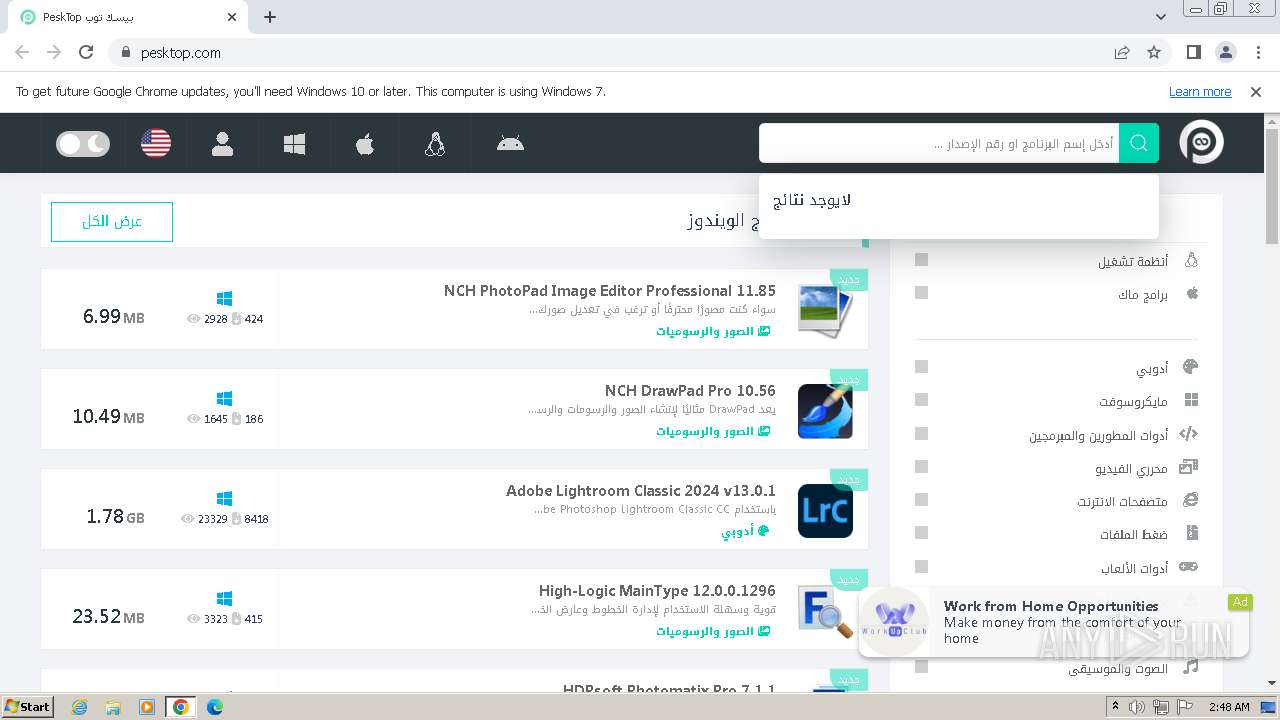Focus the program name search field
This screenshot has height=720, width=1280.
coord(939,143)
